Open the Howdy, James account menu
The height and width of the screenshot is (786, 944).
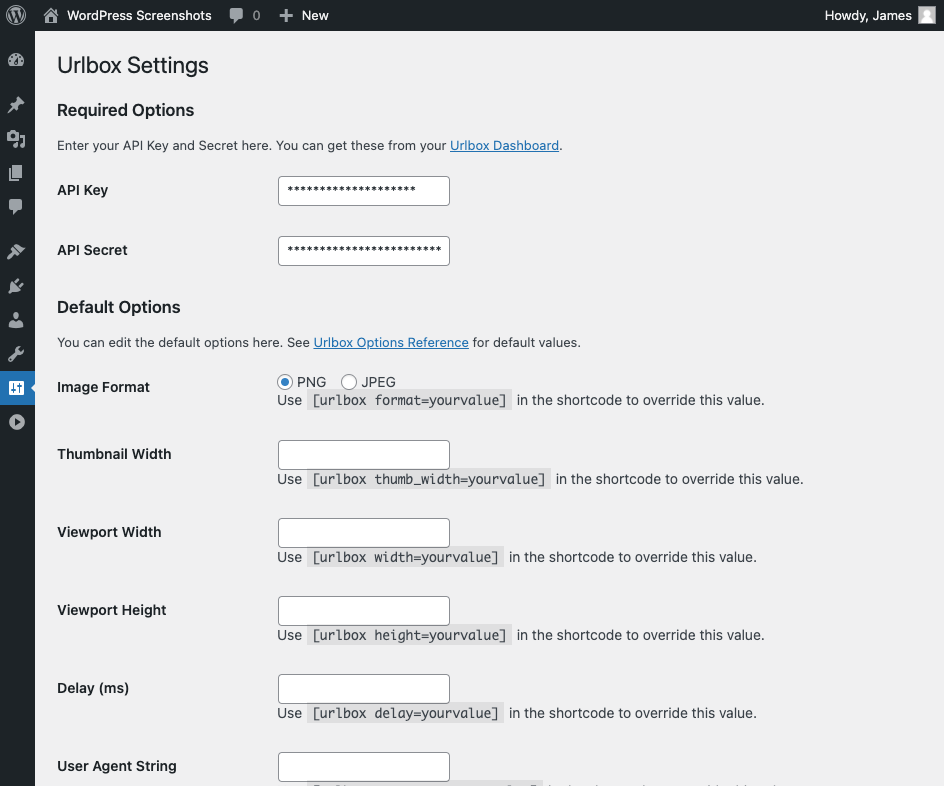click(x=868, y=15)
